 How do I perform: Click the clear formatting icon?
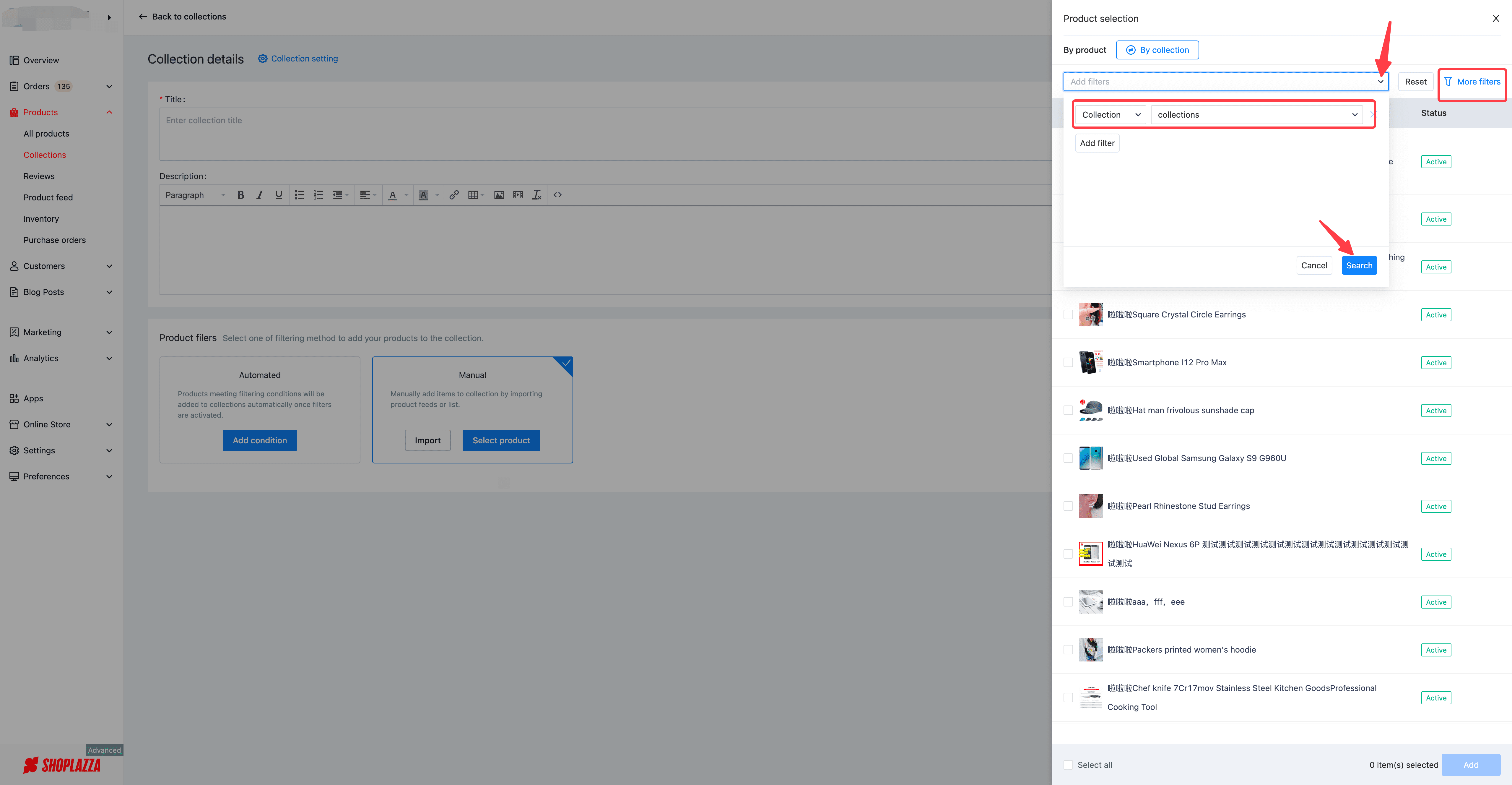pos(536,195)
